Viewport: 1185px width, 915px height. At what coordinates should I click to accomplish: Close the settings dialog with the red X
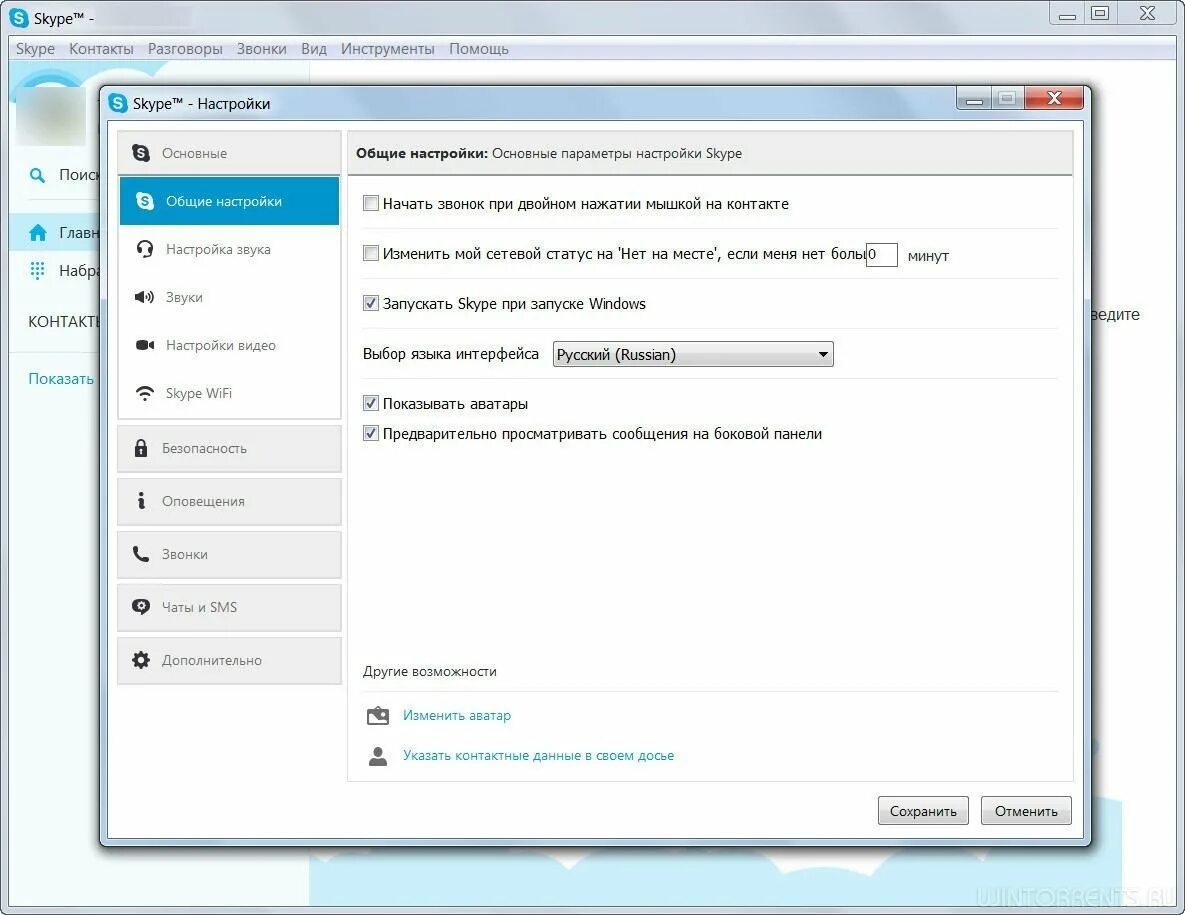click(x=1054, y=97)
